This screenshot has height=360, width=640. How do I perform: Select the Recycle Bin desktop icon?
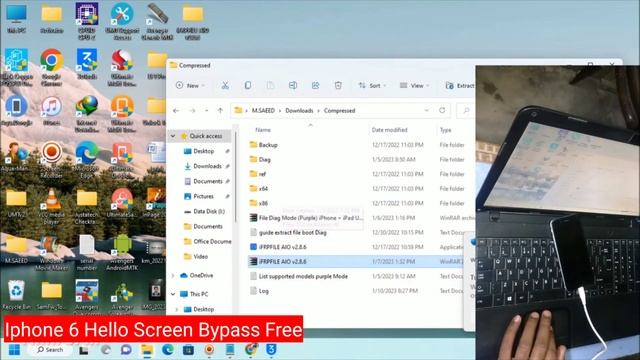[x=16, y=295]
